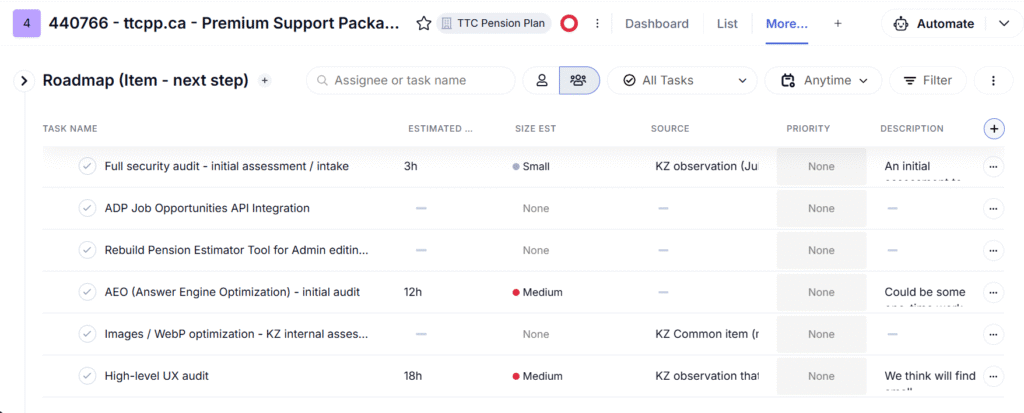Click the Automate robot icon
1024x413 pixels.
click(x=901, y=24)
